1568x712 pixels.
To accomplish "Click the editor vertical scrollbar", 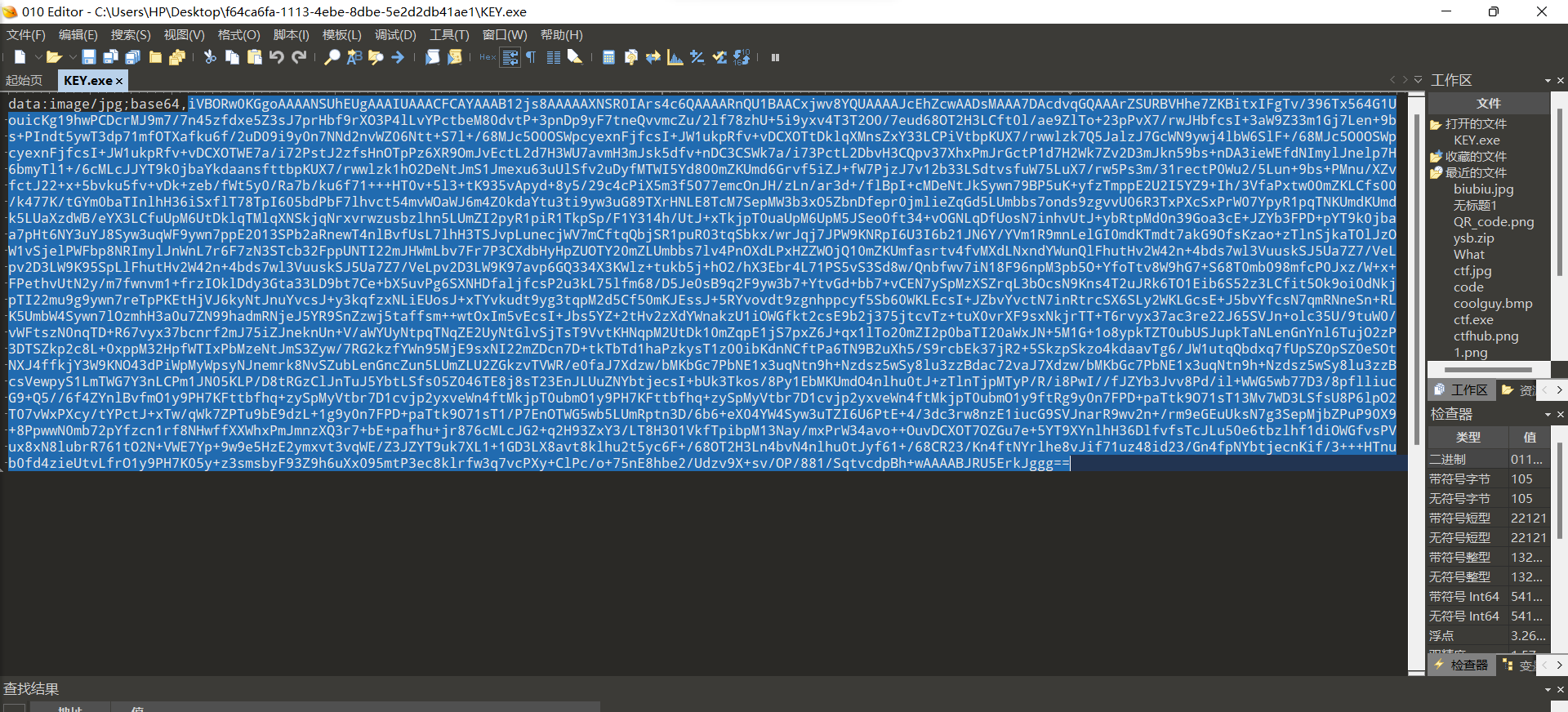I will point(1417,384).
